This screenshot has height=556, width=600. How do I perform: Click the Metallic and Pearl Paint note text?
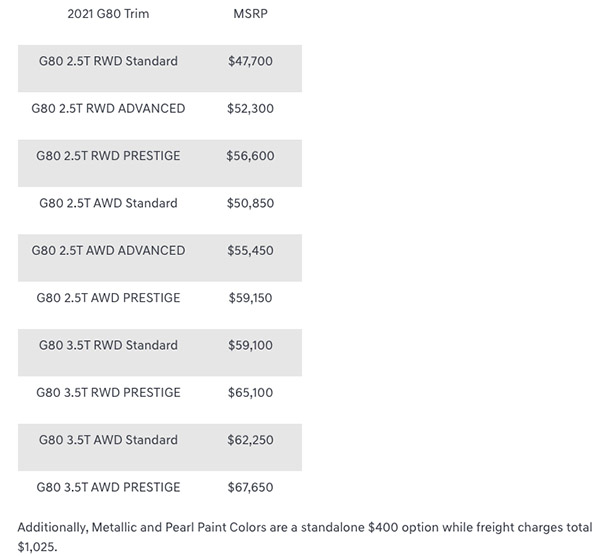[305, 537]
